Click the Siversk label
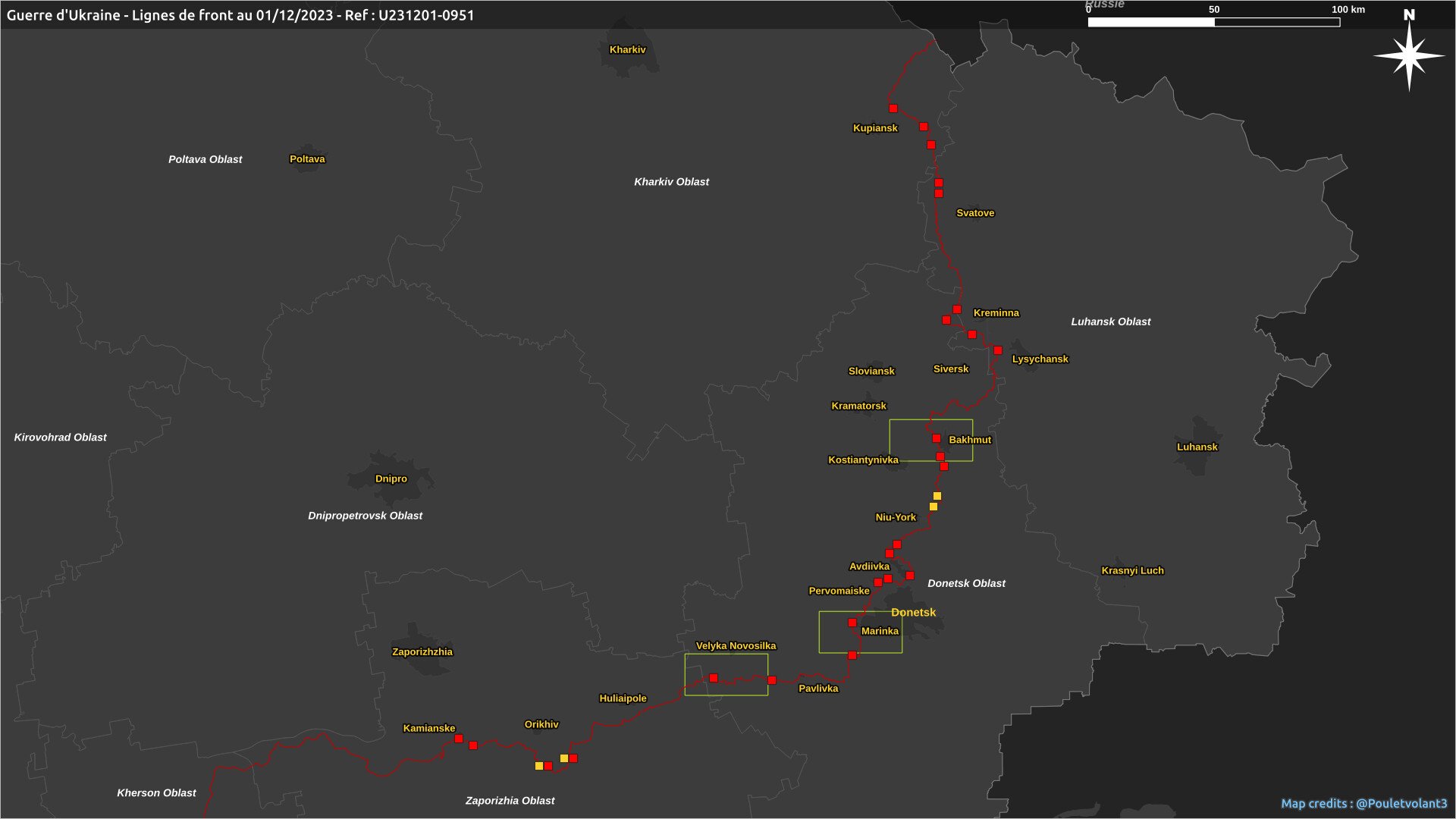Viewport: 1456px width, 819px height. (x=951, y=369)
